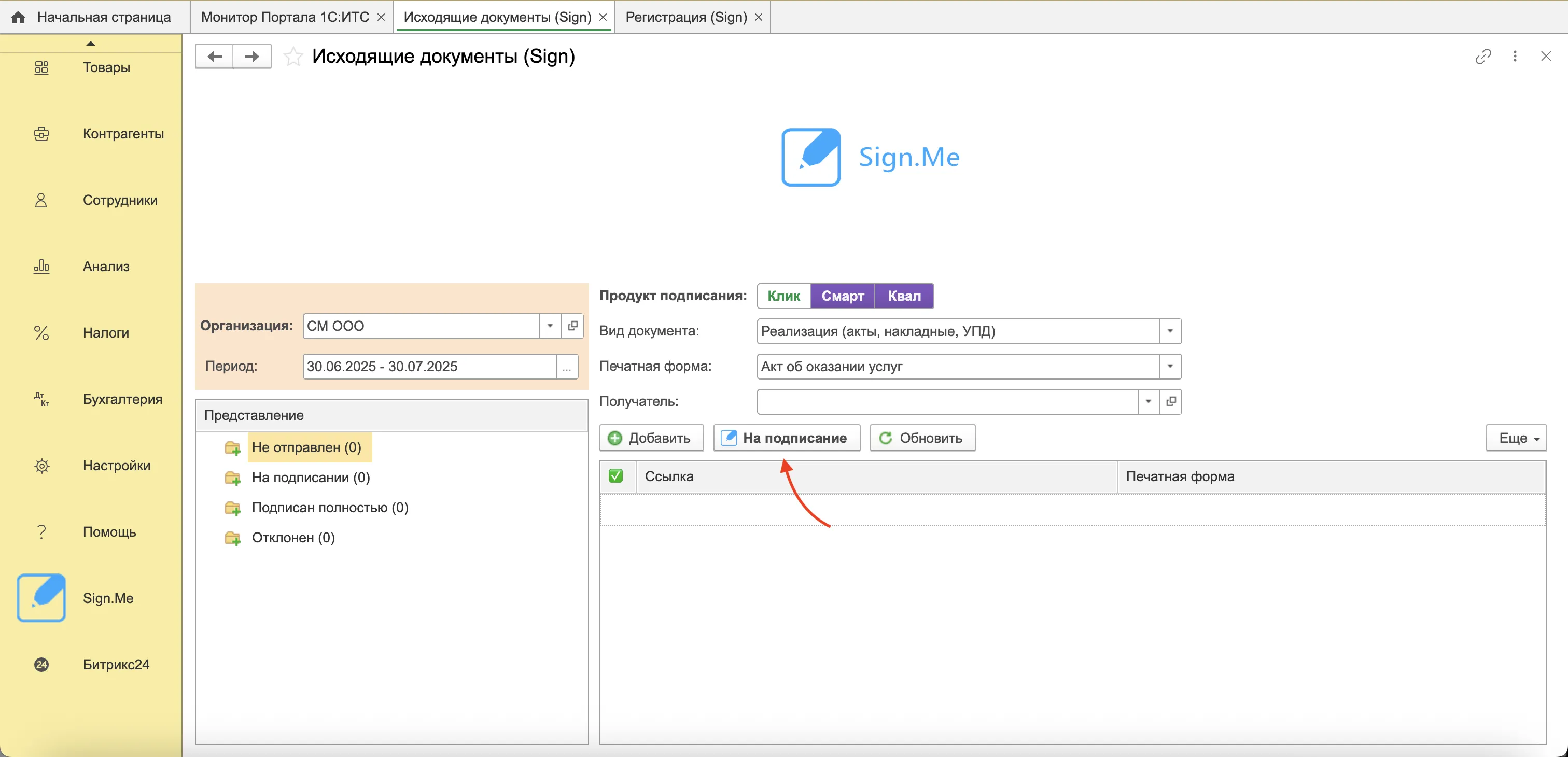Close the Монитор Портала 1С:ИТС tab
The width and height of the screenshot is (1568, 757).
pyautogui.click(x=381, y=17)
